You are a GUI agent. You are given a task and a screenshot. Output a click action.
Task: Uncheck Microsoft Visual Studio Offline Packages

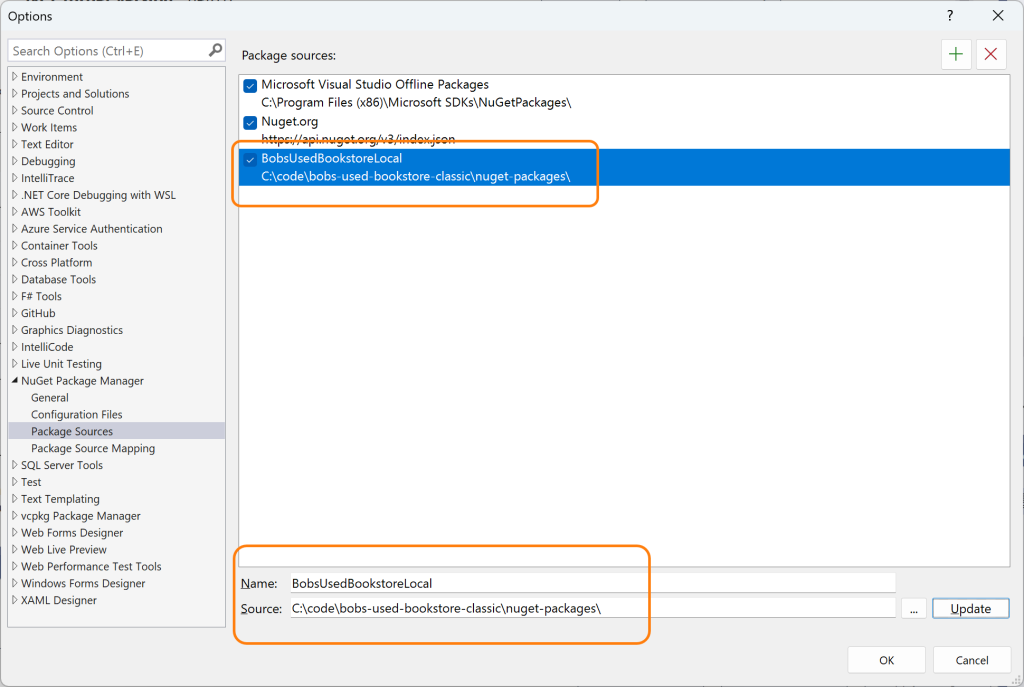[x=249, y=85]
